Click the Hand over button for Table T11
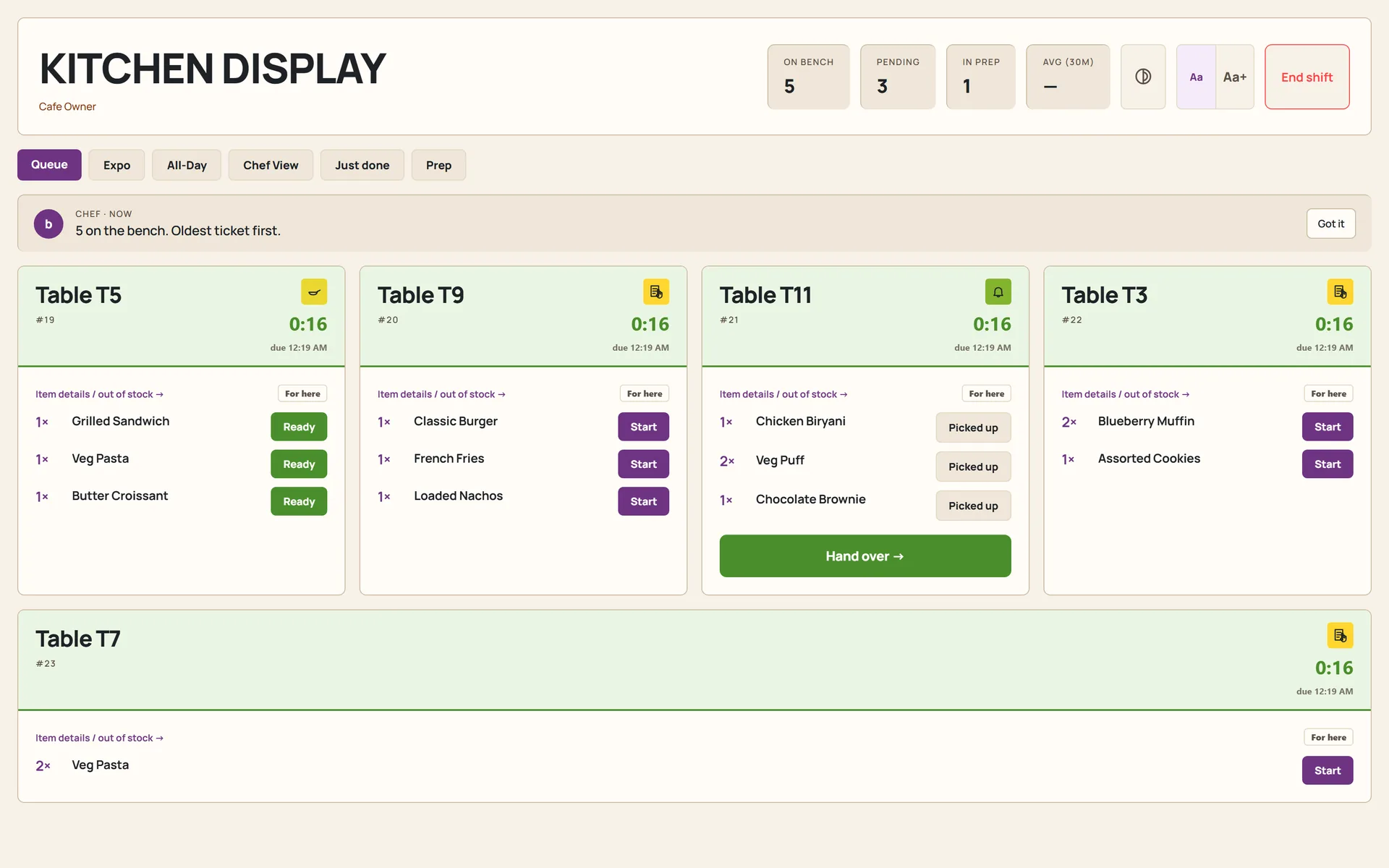This screenshot has height=868, width=1389. point(865,556)
